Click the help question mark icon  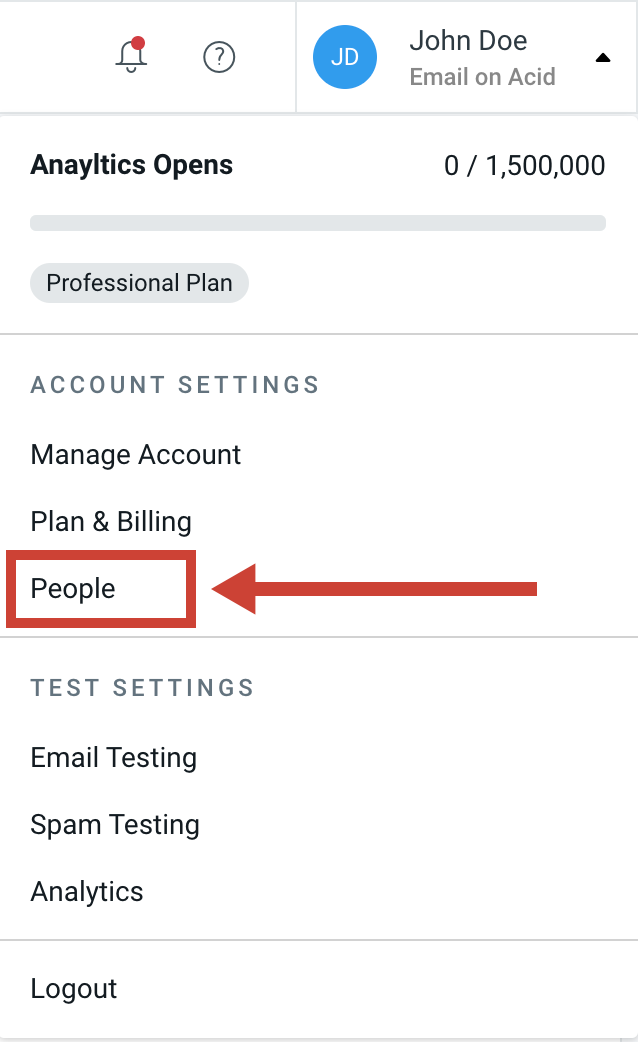coord(219,57)
